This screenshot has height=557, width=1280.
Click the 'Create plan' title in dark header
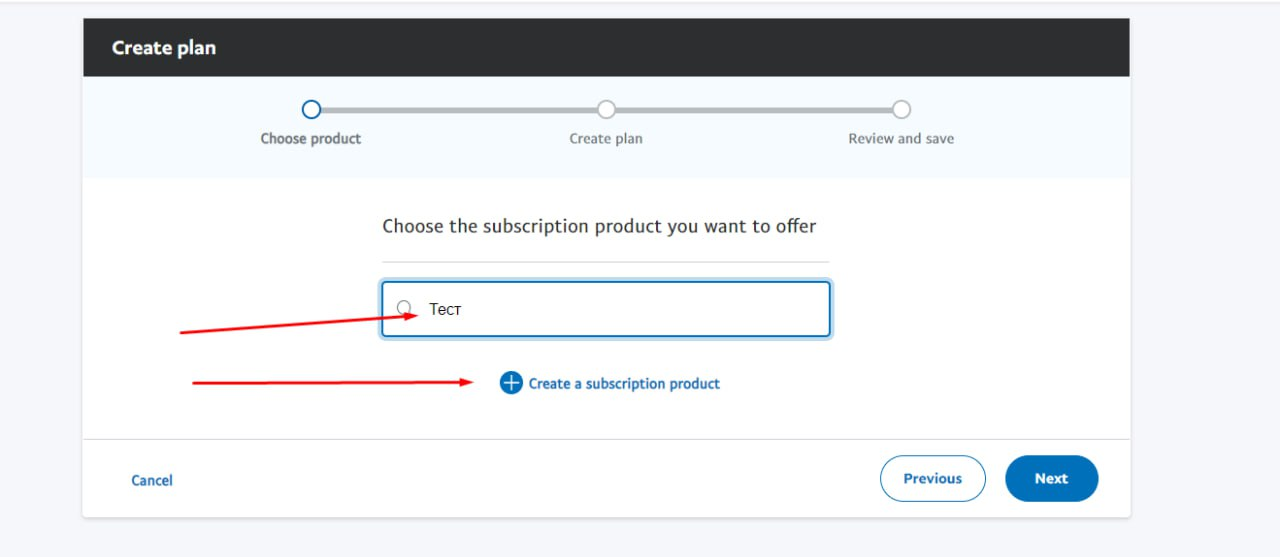[x=164, y=48]
